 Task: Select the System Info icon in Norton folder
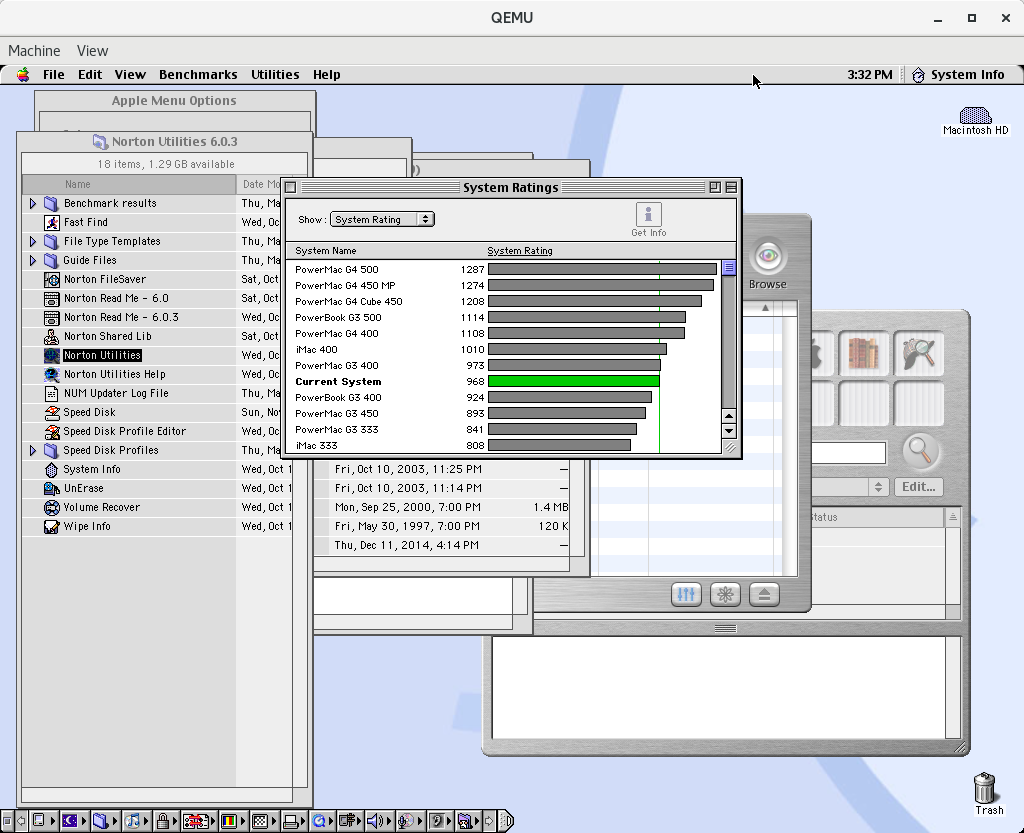(x=52, y=469)
